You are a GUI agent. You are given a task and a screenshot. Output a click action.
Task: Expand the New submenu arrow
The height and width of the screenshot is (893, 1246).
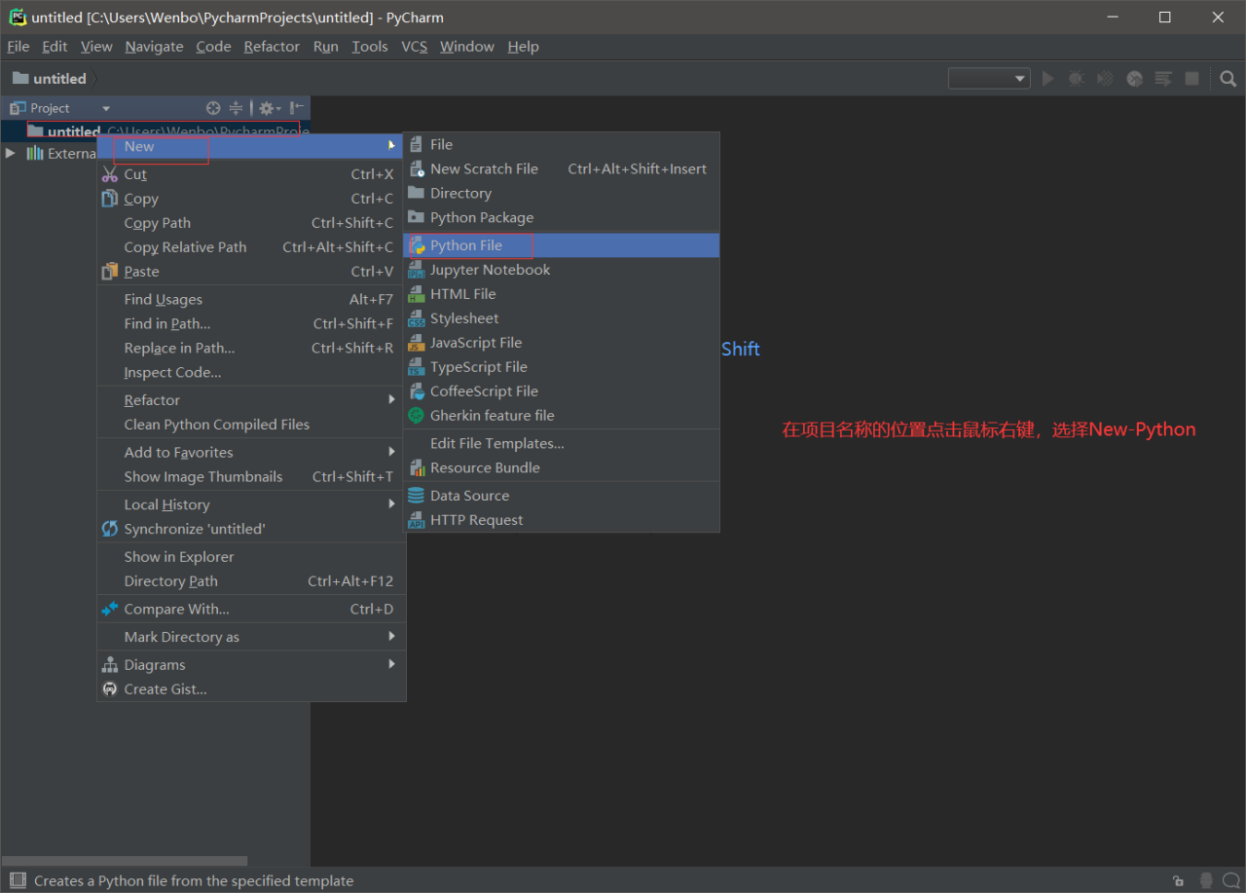pyautogui.click(x=391, y=146)
